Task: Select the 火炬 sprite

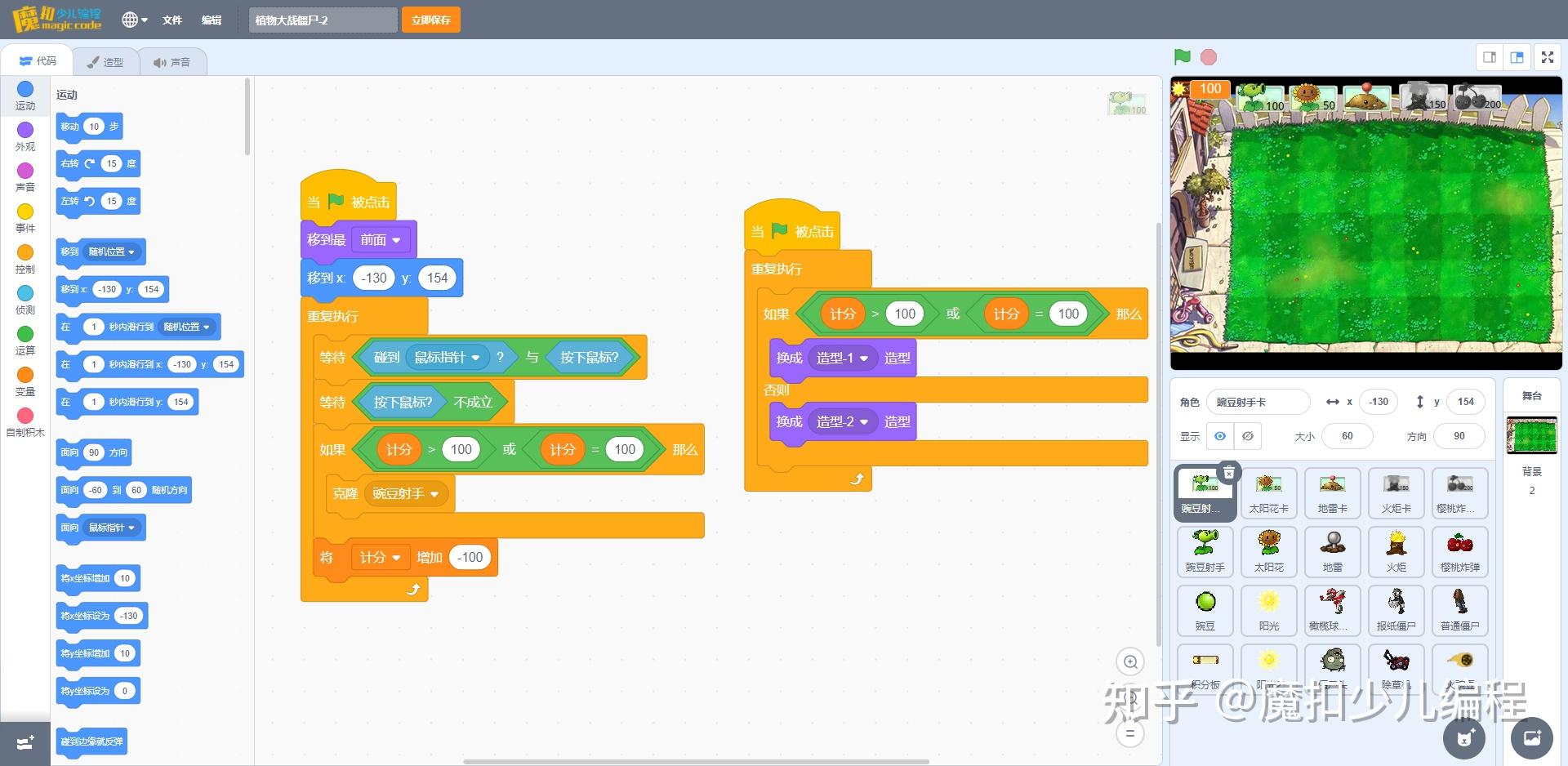Action: (1396, 552)
